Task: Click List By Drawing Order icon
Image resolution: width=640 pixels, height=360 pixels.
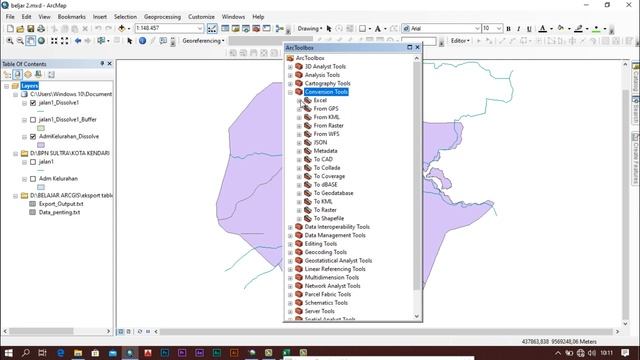Action: [x=7, y=75]
